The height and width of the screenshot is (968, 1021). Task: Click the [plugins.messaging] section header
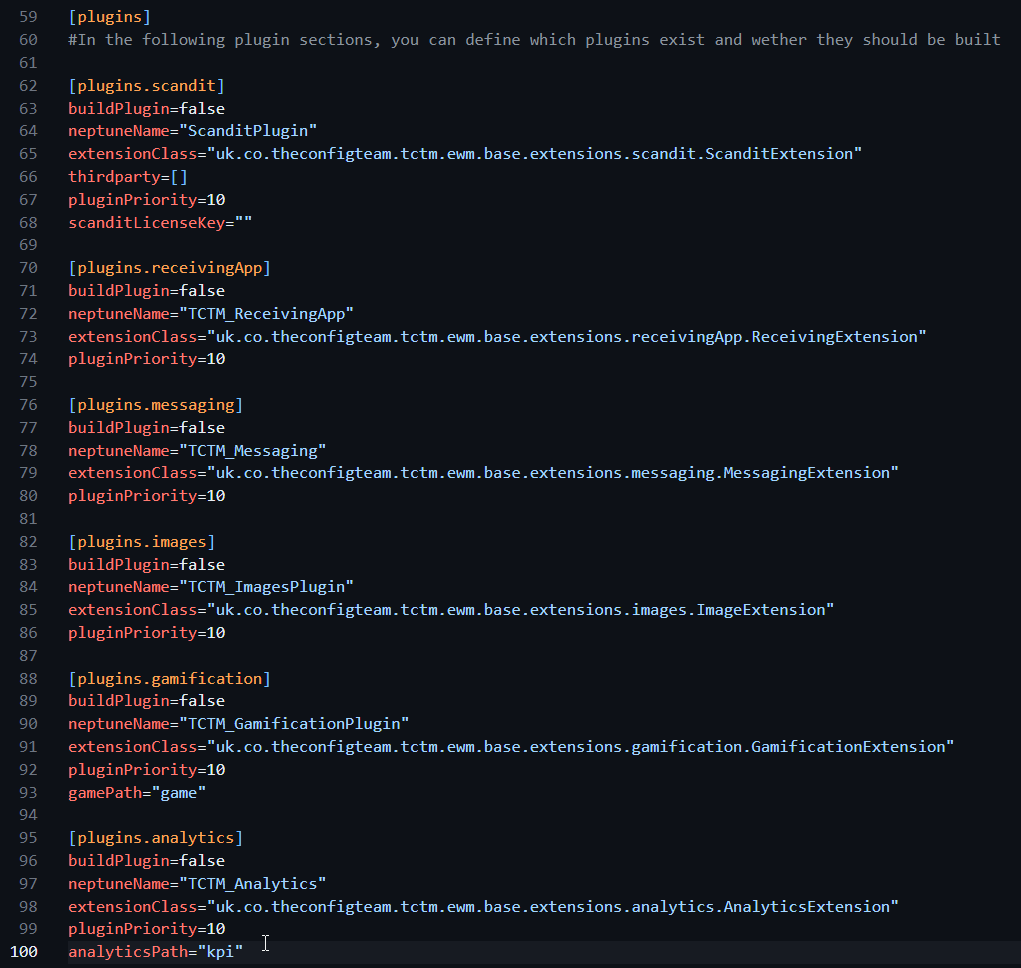(155, 405)
